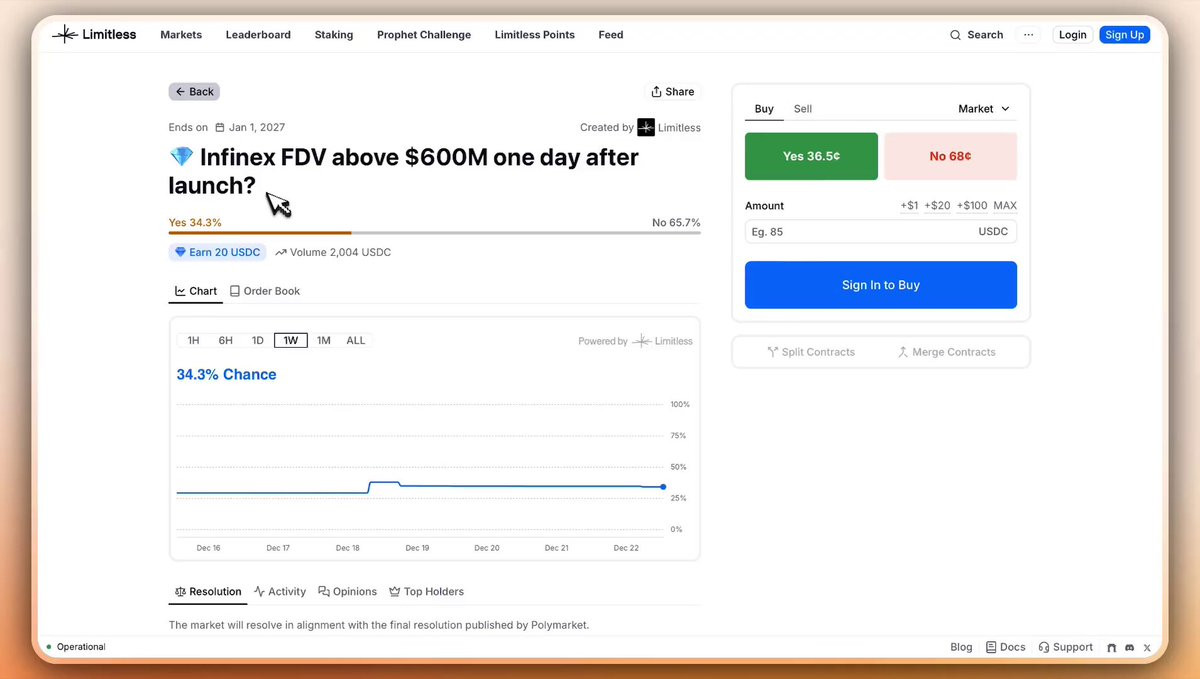Click the Operational status indicator
1200x679 pixels.
[76, 647]
